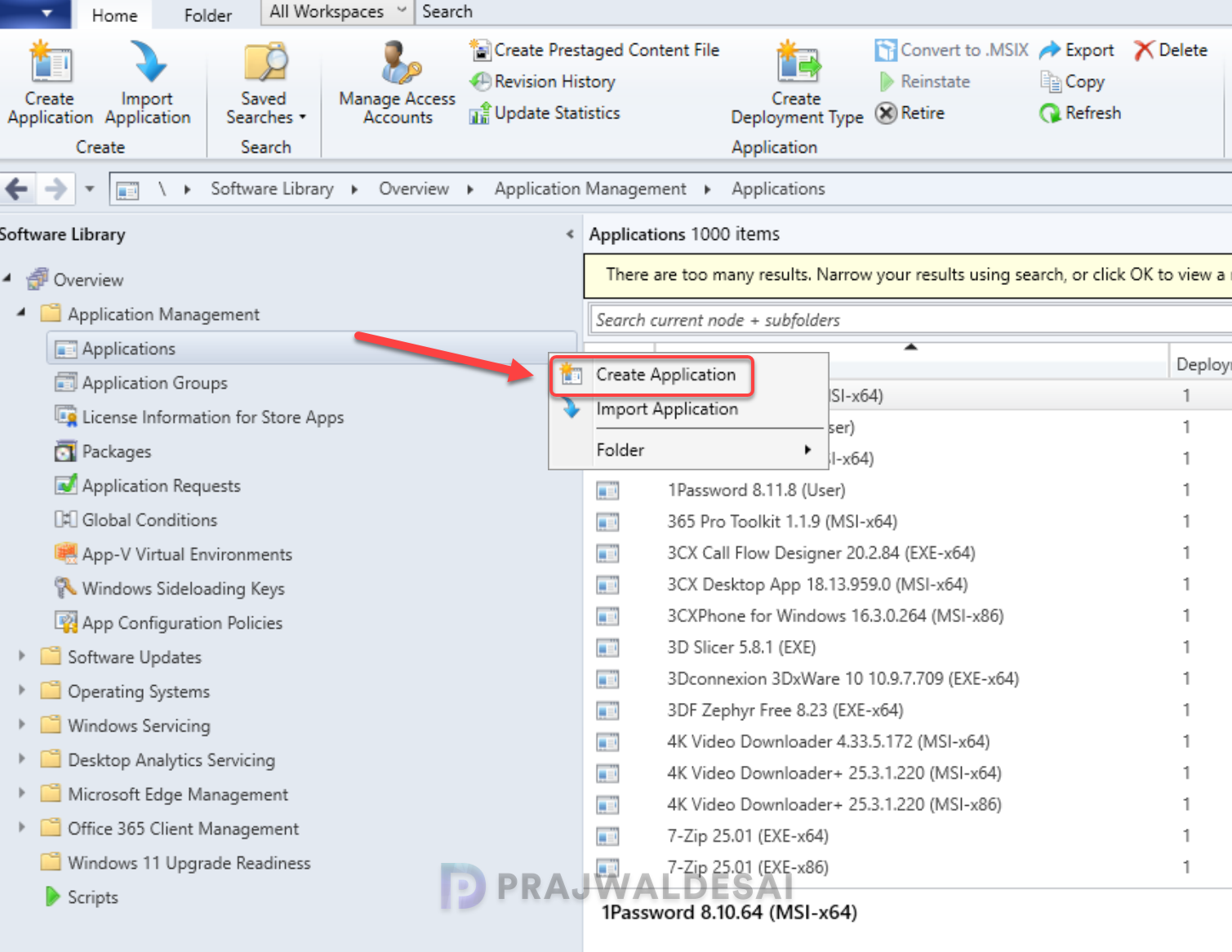This screenshot has height=952, width=1232.
Task: Collapse the Overview tree node
Action: [7, 278]
